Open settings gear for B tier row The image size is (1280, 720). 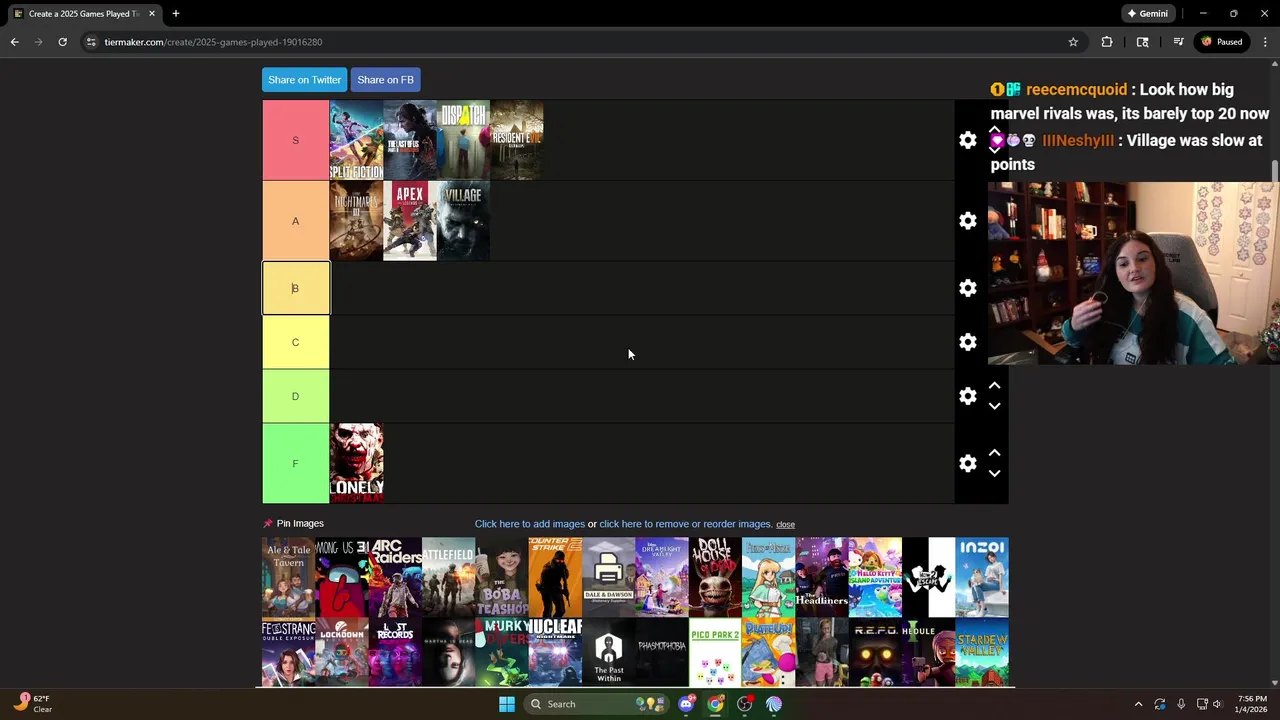point(967,288)
